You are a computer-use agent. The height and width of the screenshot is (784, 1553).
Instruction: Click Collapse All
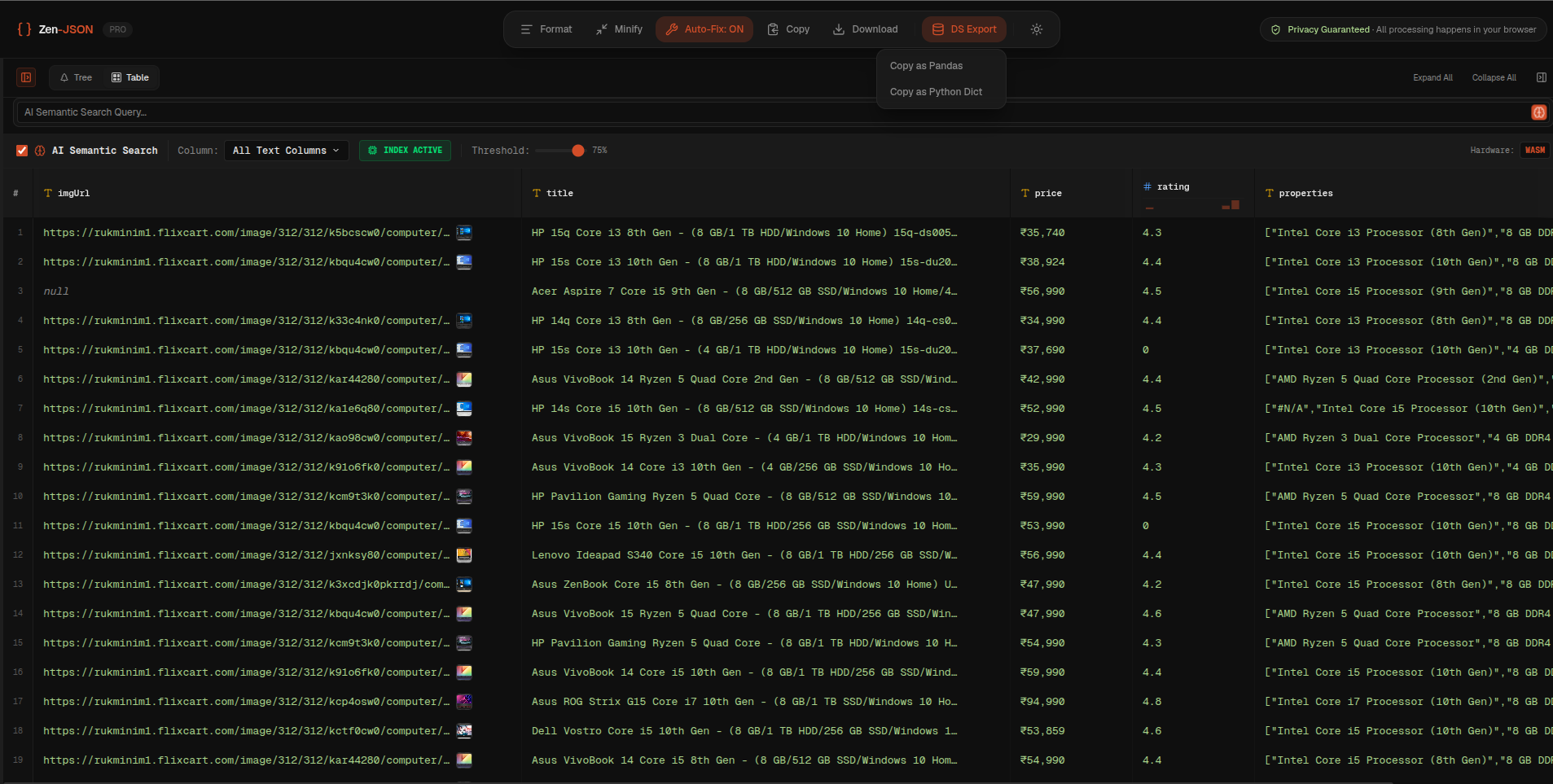[1494, 77]
